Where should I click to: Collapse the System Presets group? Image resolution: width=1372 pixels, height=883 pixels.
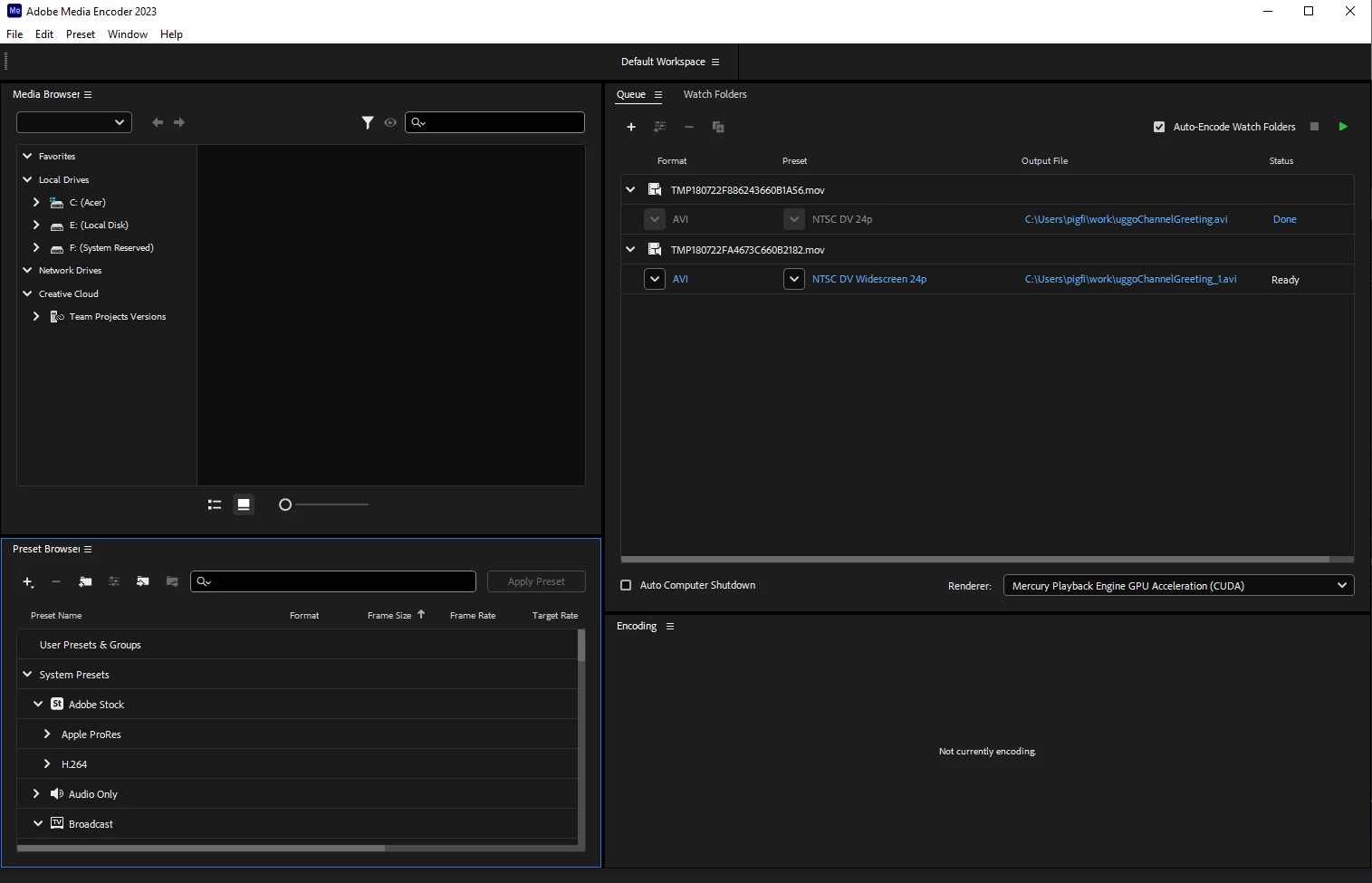pyautogui.click(x=27, y=674)
